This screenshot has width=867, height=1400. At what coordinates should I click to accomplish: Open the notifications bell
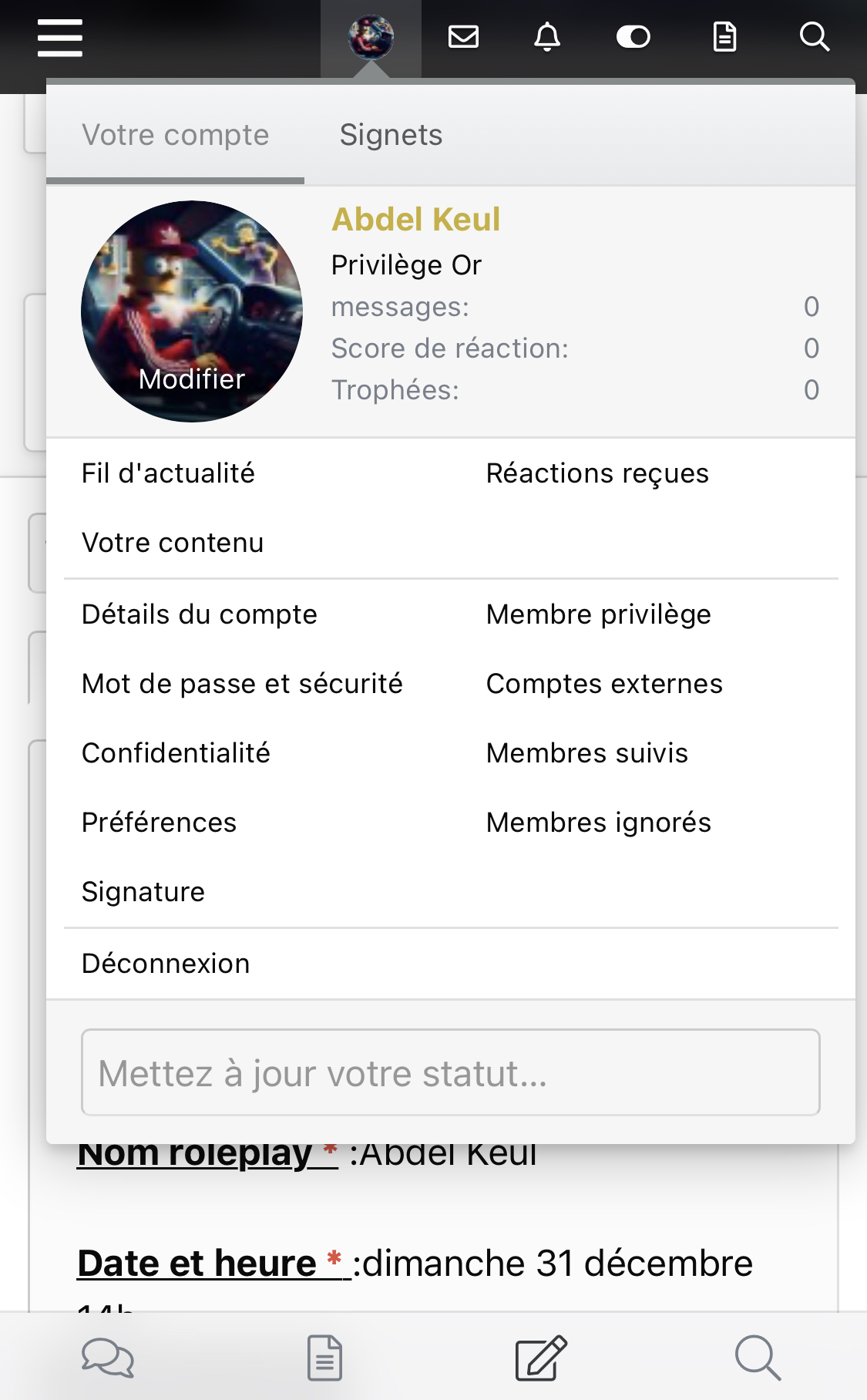point(547,36)
